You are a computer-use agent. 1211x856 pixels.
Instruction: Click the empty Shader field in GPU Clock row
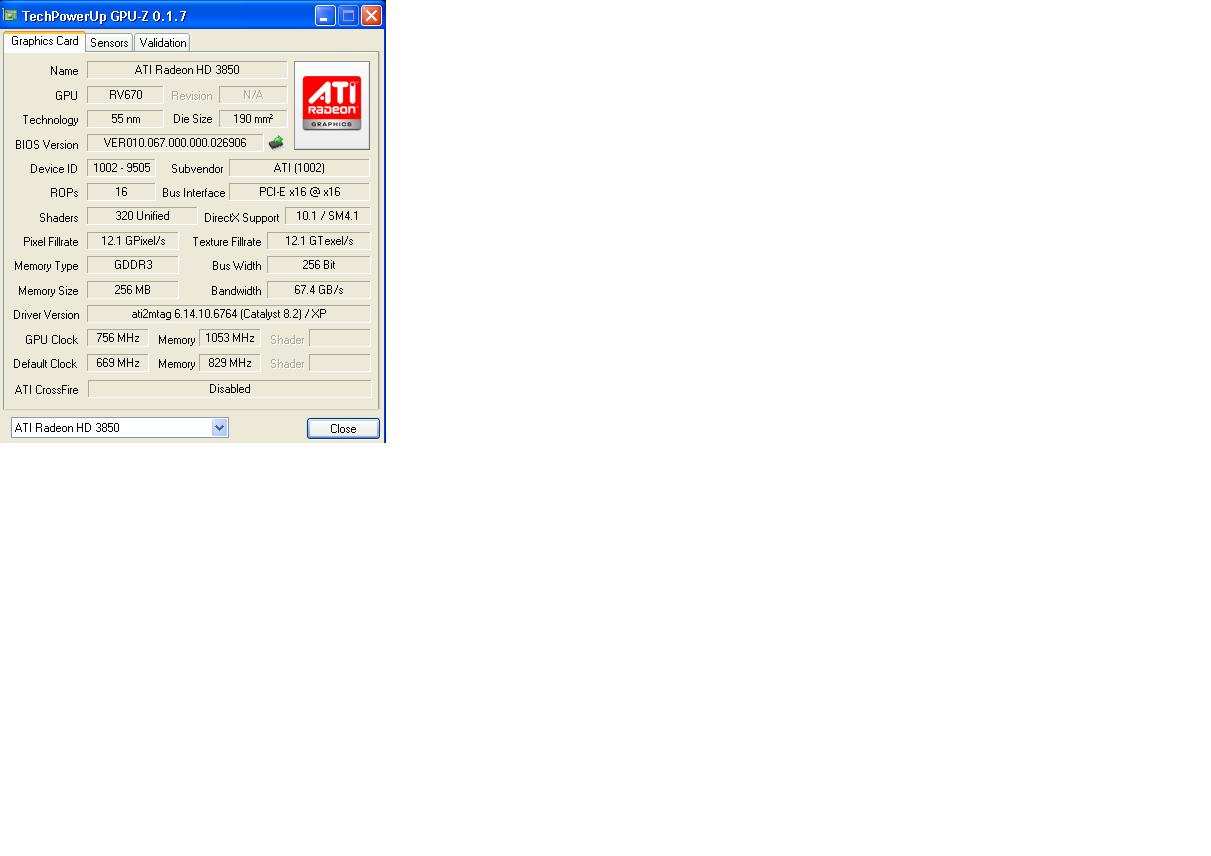(339, 338)
